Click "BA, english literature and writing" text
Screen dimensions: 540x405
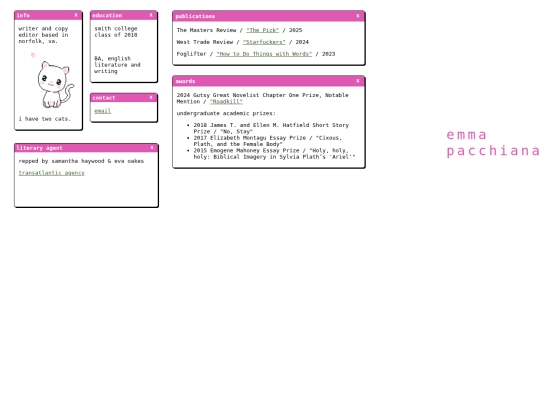pos(117,65)
